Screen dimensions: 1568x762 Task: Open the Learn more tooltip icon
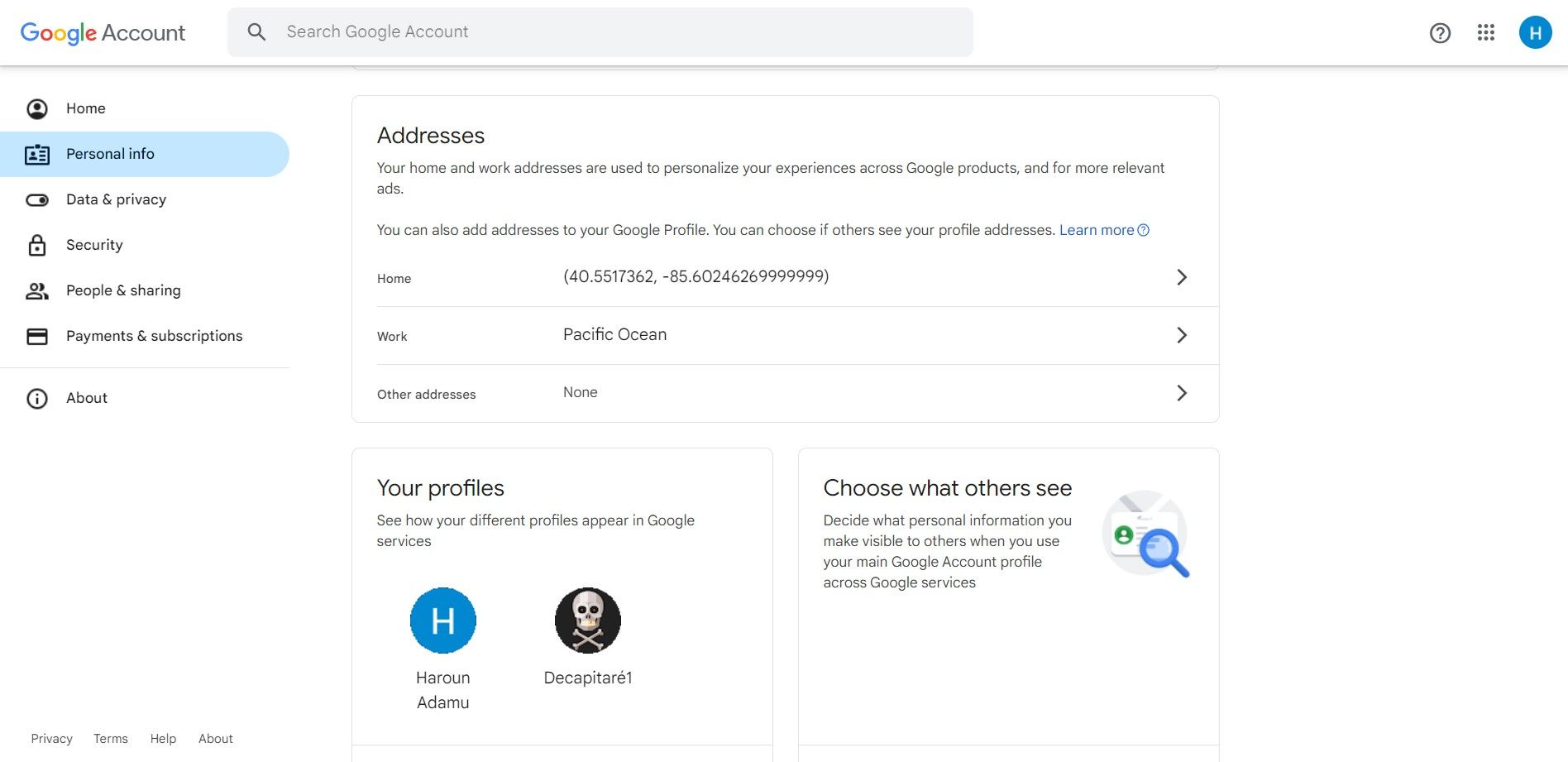[1144, 230]
